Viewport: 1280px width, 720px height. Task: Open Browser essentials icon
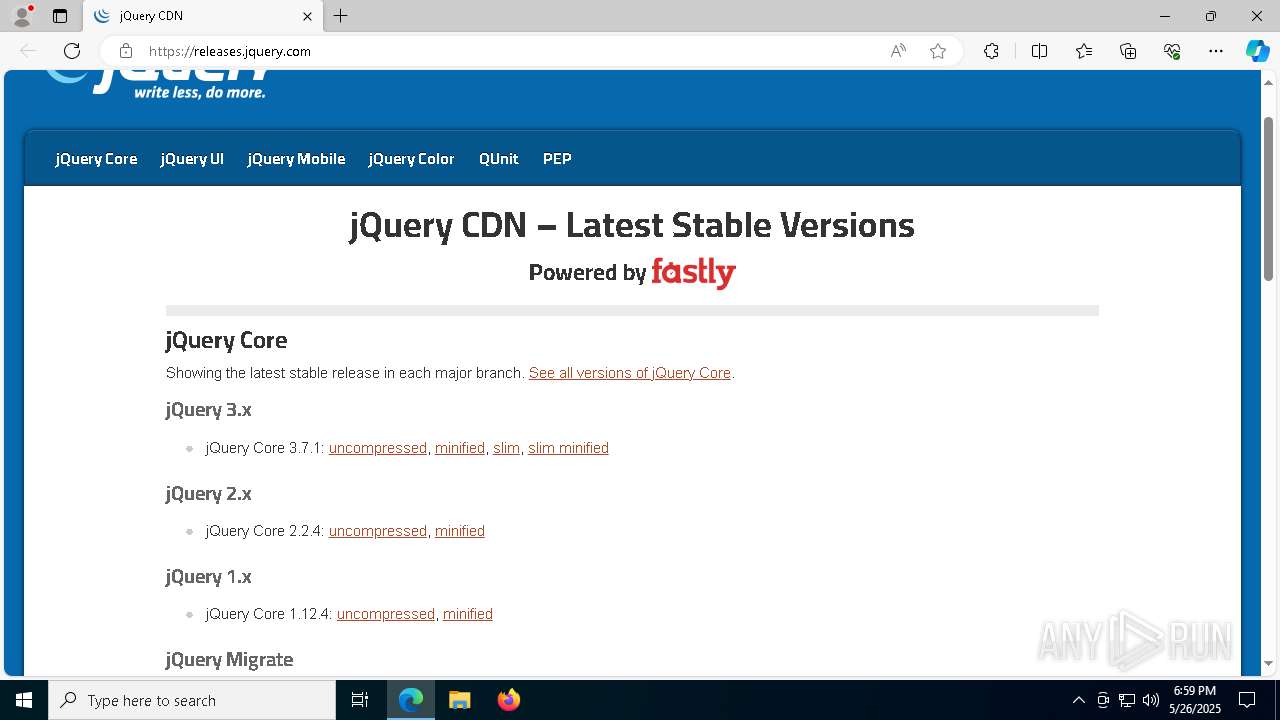click(x=1172, y=51)
